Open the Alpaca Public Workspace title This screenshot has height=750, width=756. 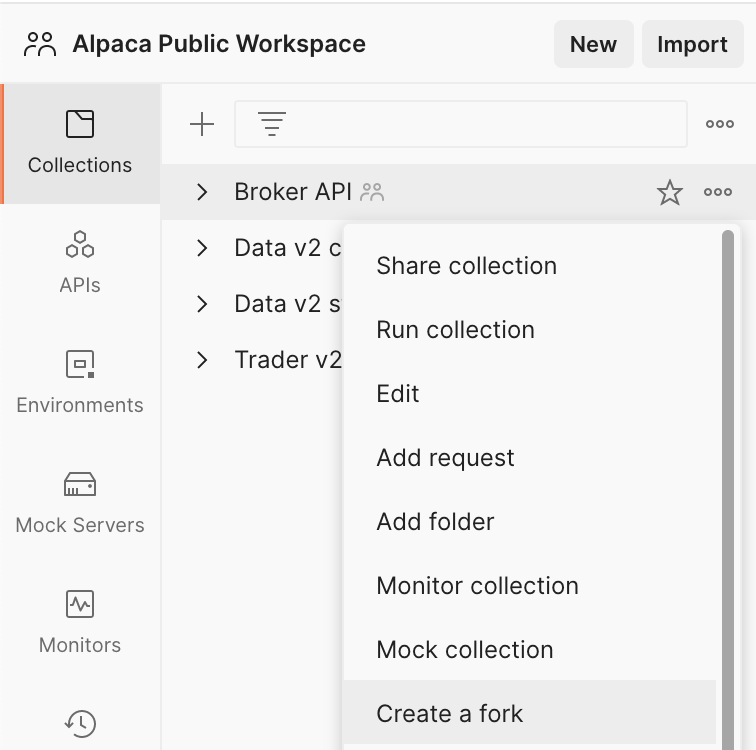(219, 44)
